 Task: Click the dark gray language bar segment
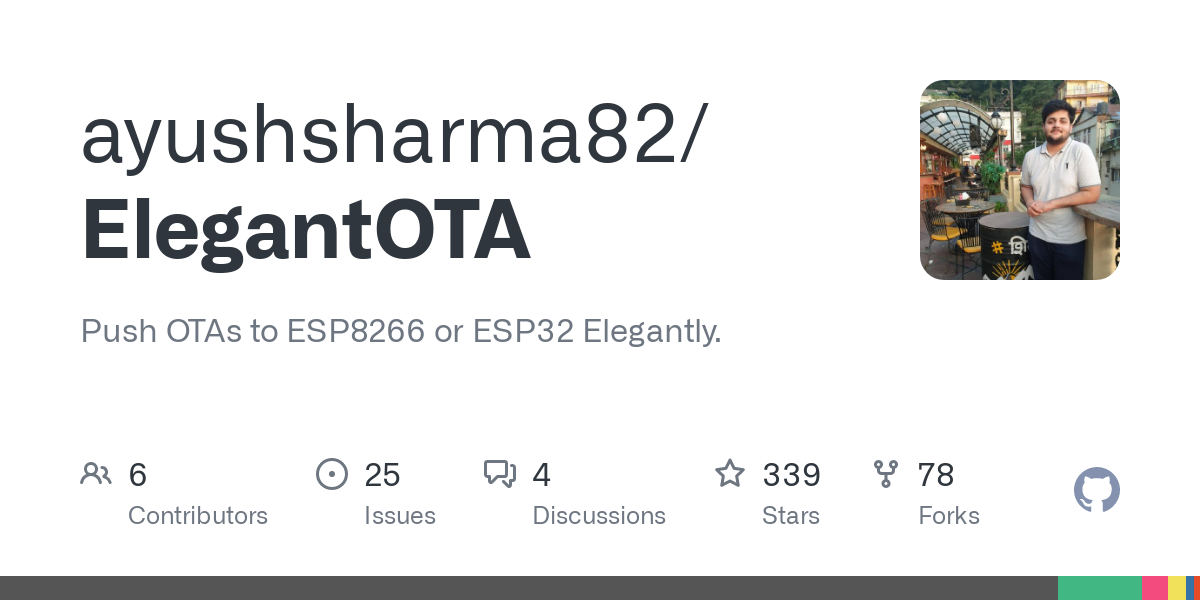pos(528,588)
